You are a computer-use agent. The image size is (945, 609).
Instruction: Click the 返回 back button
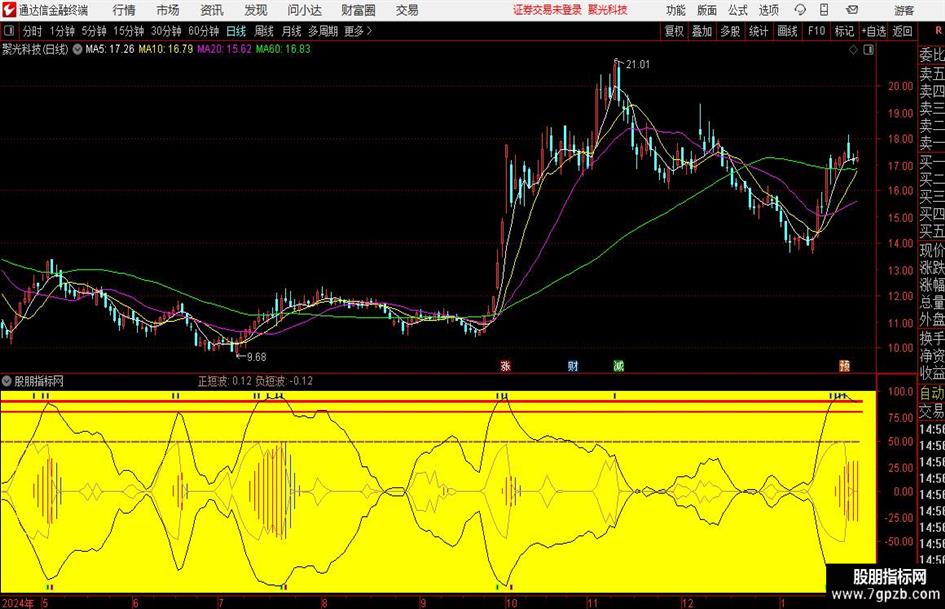coord(902,31)
